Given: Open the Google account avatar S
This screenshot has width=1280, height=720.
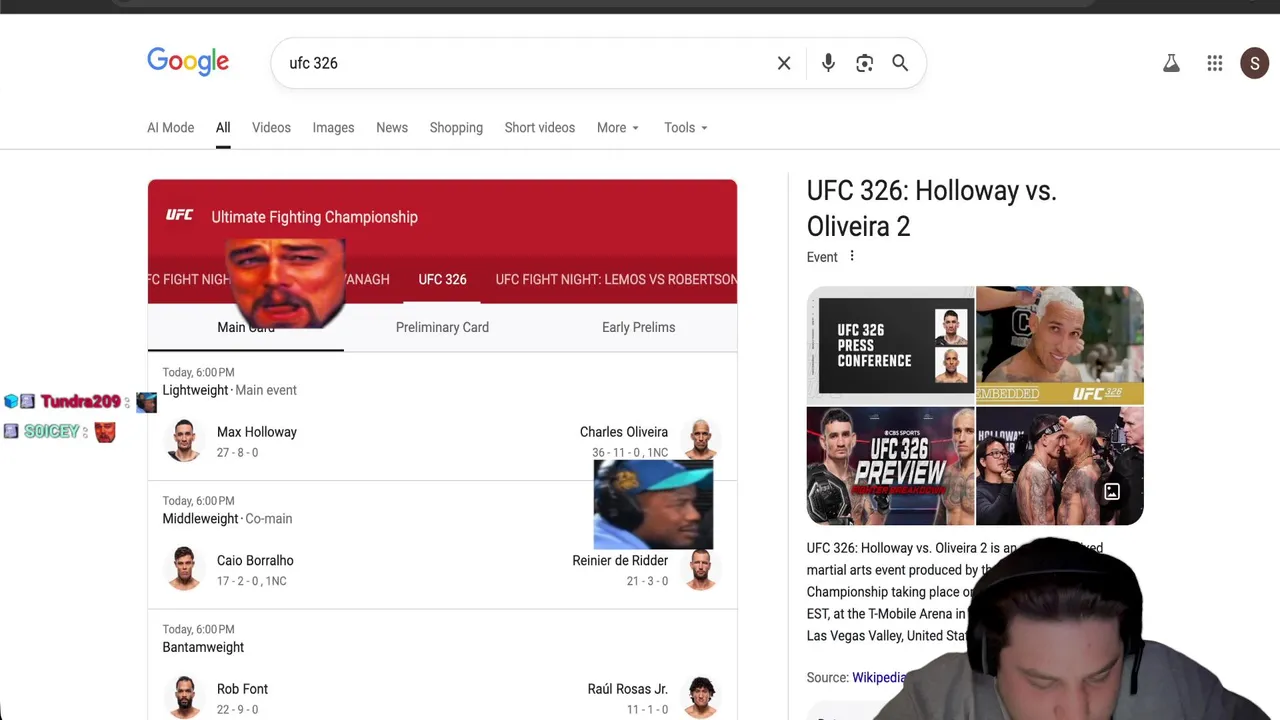Looking at the screenshot, I should click(1255, 63).
